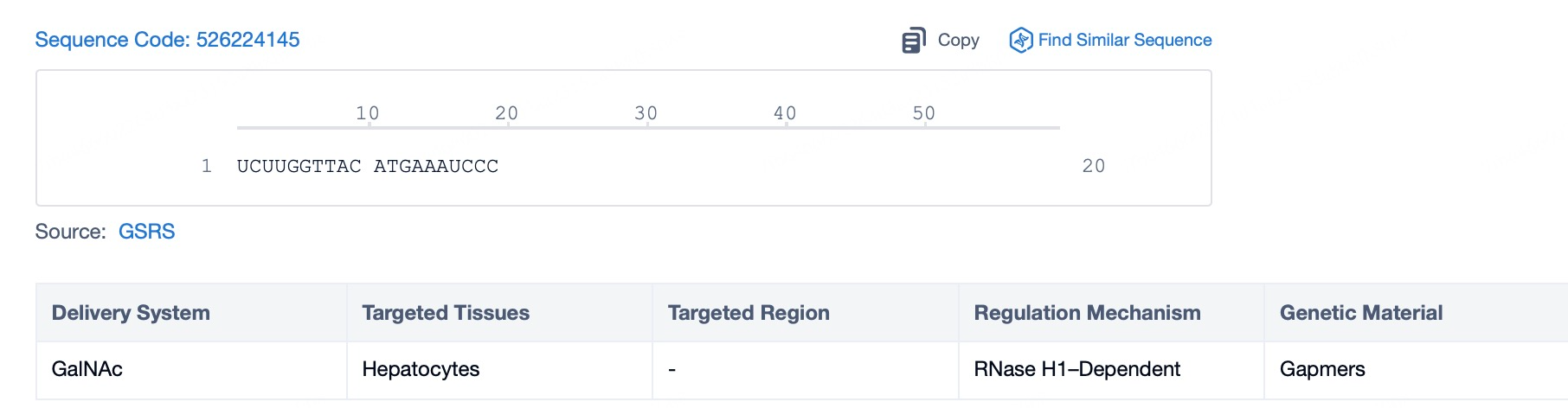Click the Targeted Tissues column header
1568x408 pixels.
(x=446, y=313)
